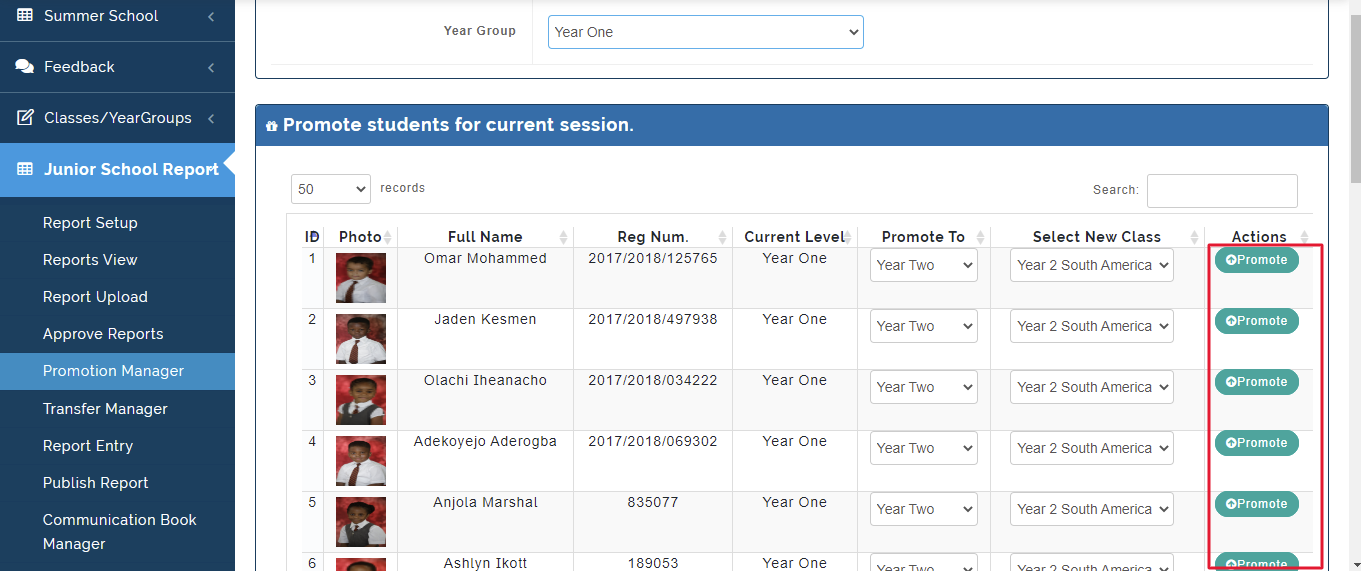Open new class dropdown for Jaden Kesmen

(x=1092, y=326)
